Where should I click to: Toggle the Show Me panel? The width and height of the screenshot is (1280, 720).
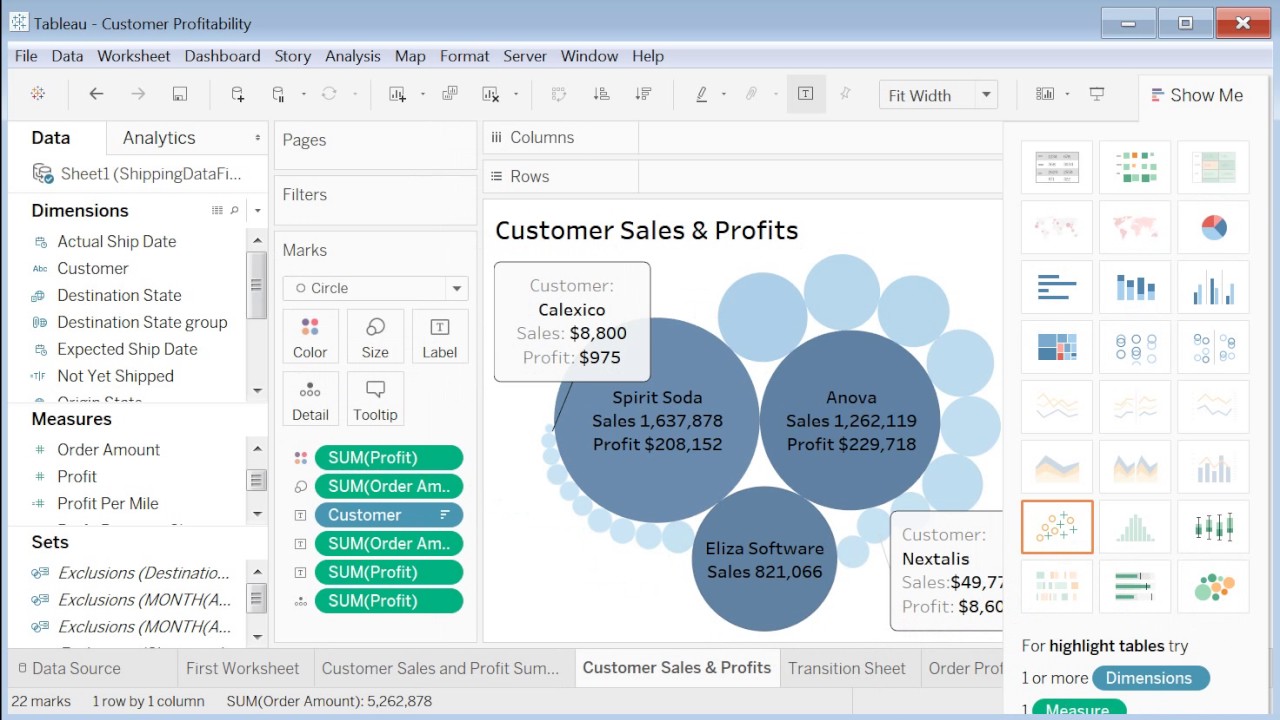[x=1196, y=95]
